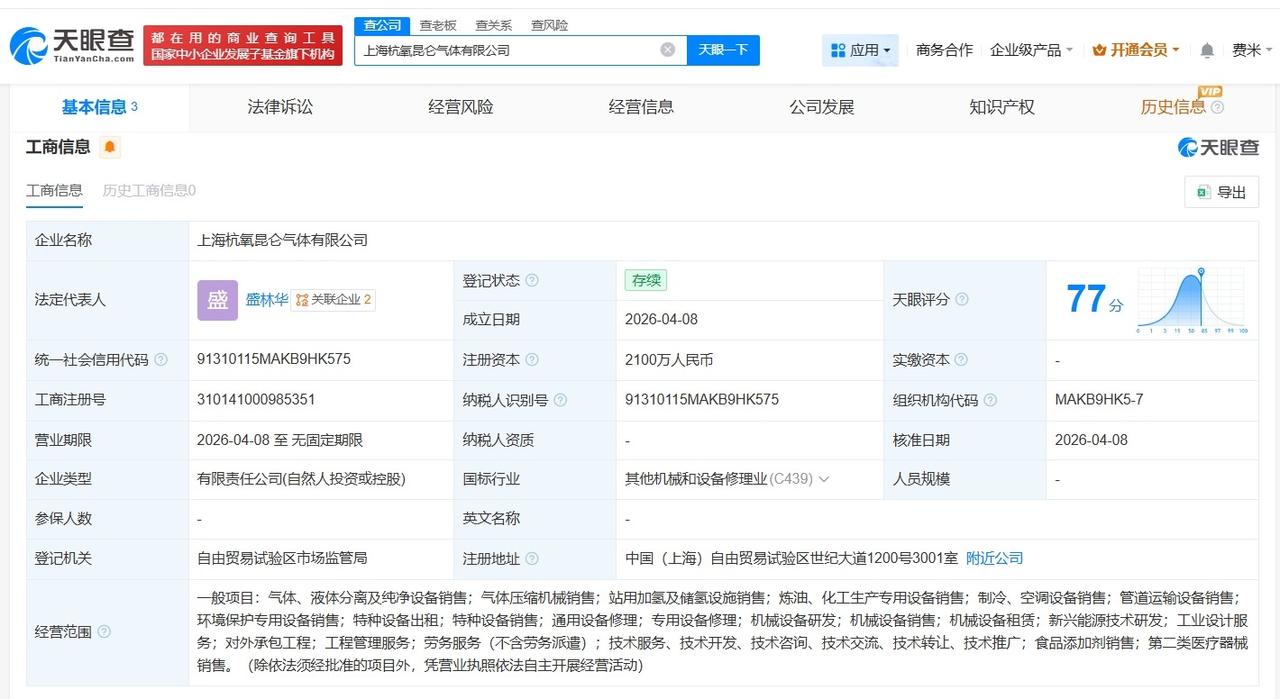
Task: Click the notification bell icon
Action: point(1206,48)
